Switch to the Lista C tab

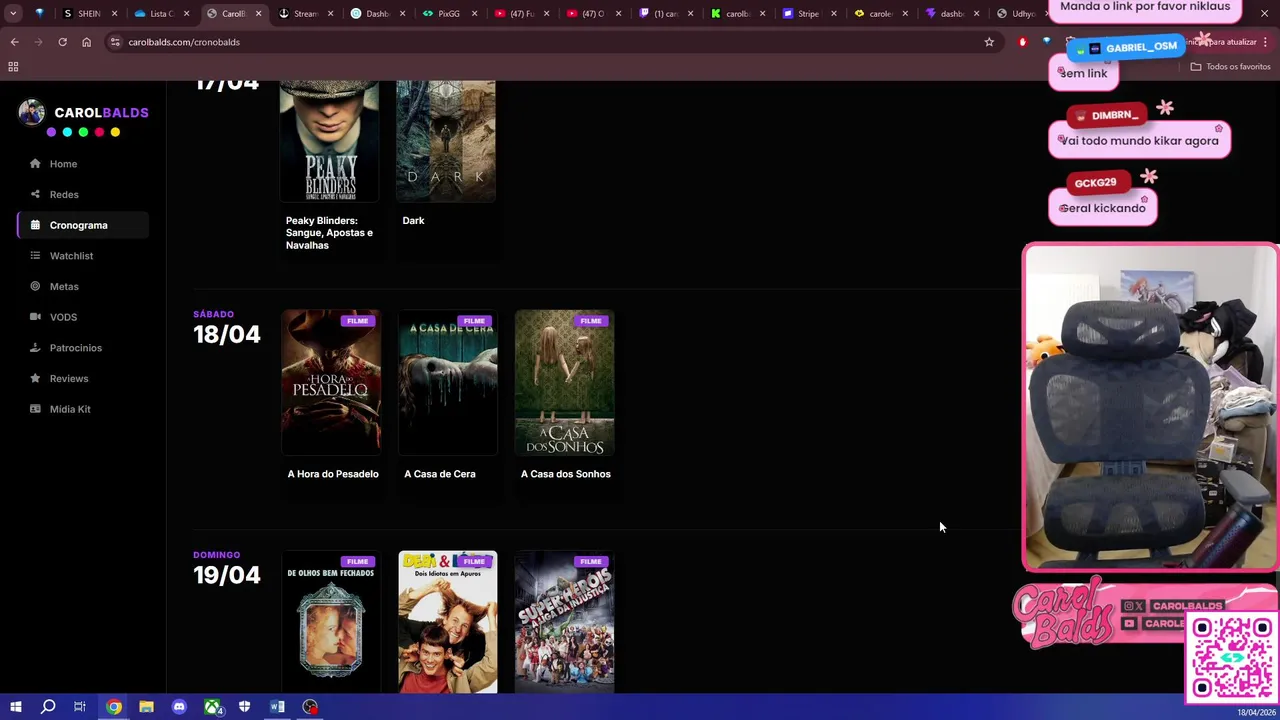[161, 14]
